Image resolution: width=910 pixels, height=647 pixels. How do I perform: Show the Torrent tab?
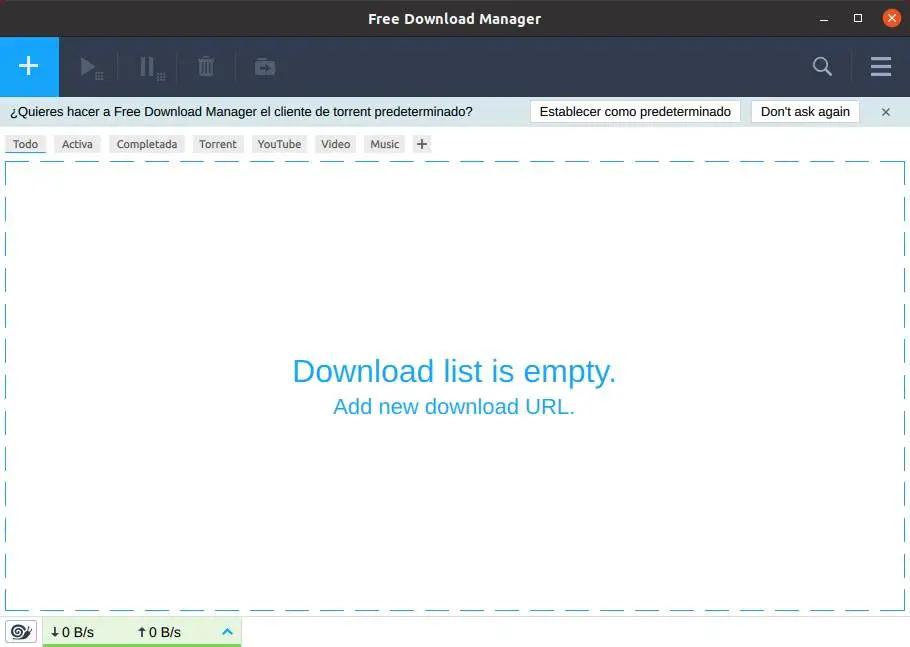coord(218,144)
